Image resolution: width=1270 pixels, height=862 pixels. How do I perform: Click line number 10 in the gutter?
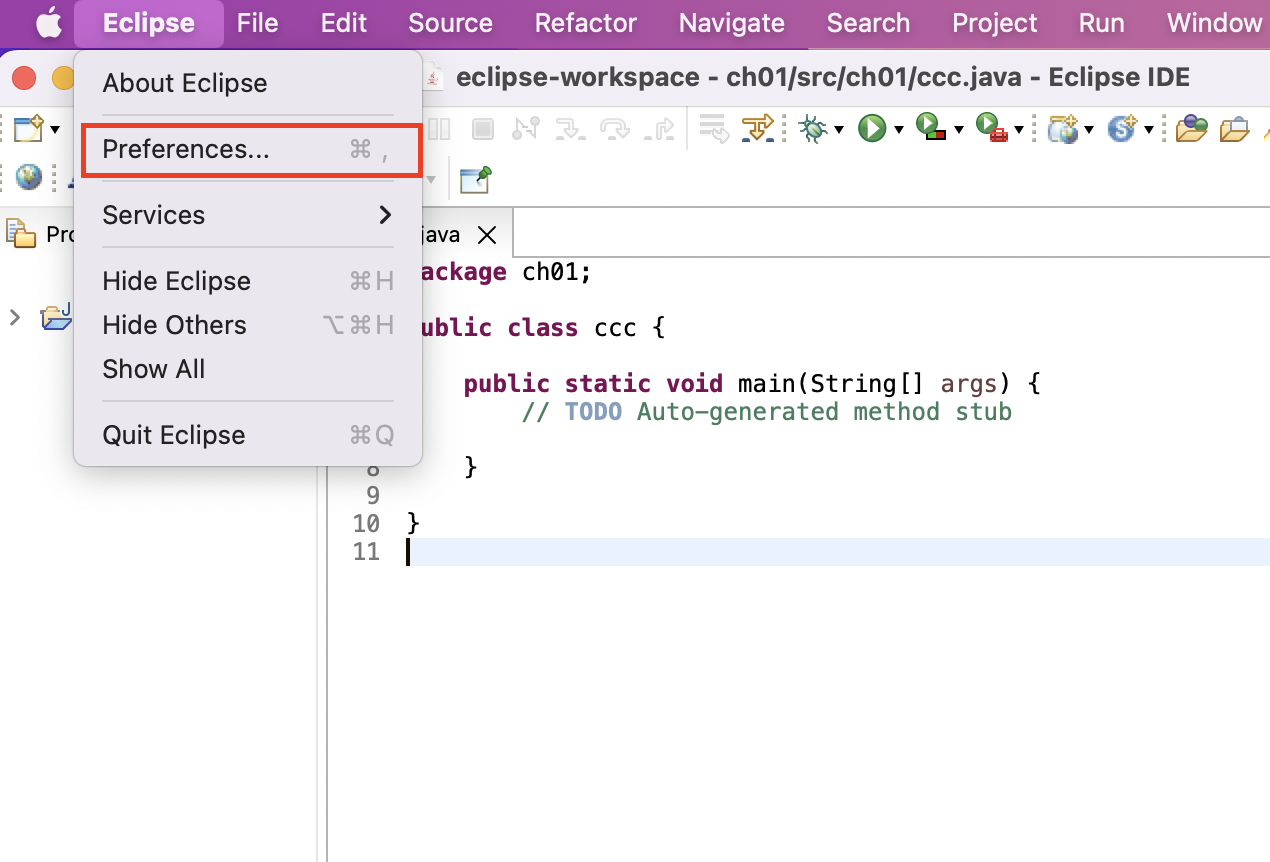coord(366,524)
